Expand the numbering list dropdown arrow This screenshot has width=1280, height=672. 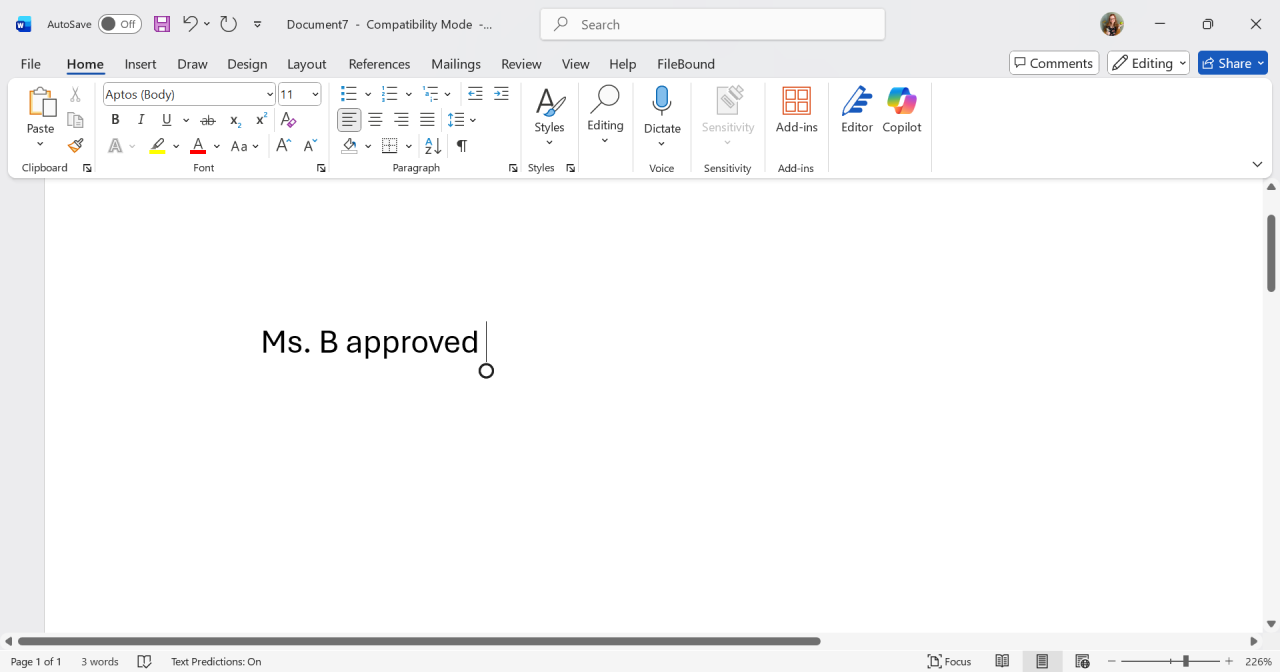409,94
